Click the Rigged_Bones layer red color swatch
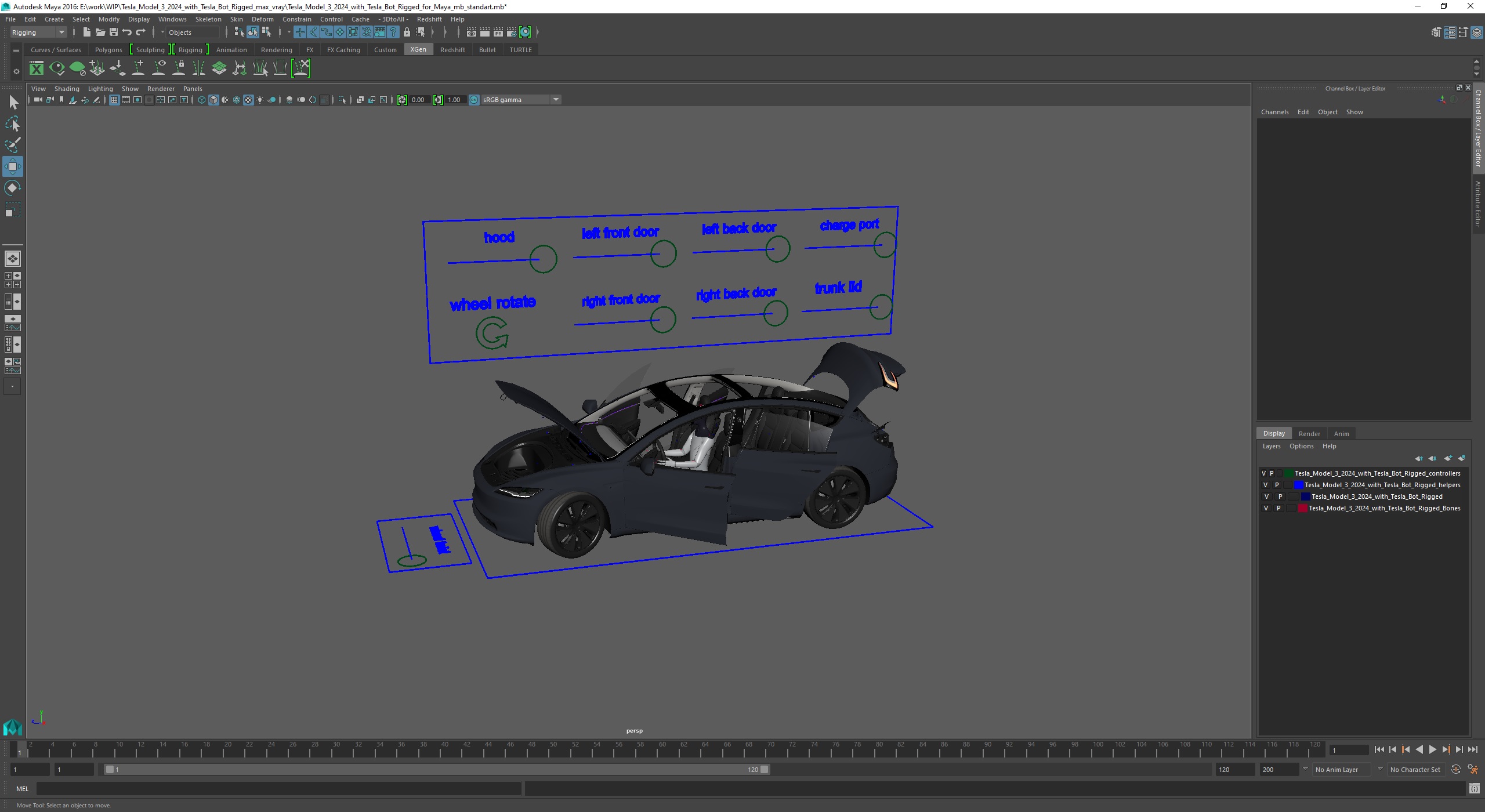Screen dimensions: 1485x812 click(x=1303, y=508)
